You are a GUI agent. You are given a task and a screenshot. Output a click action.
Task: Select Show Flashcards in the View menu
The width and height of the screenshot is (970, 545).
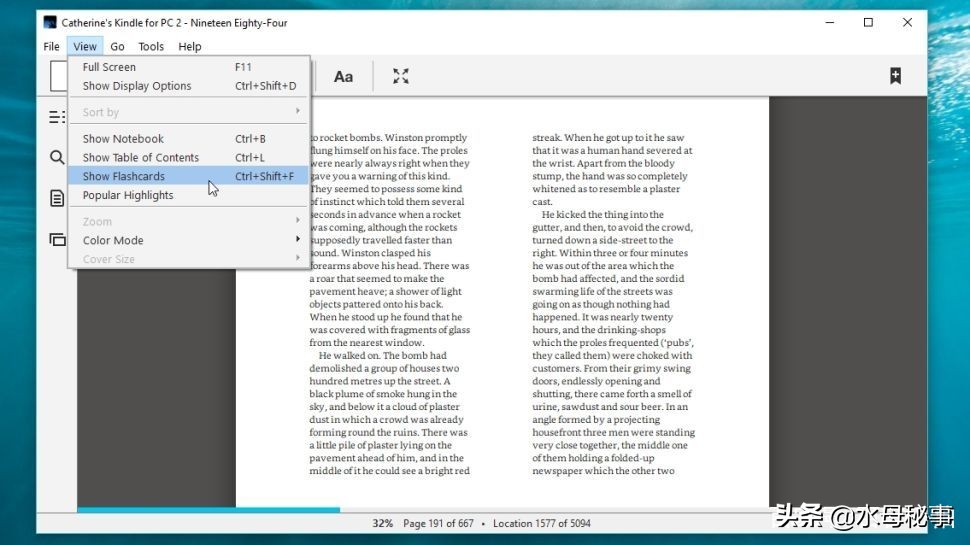click(124, 176)
